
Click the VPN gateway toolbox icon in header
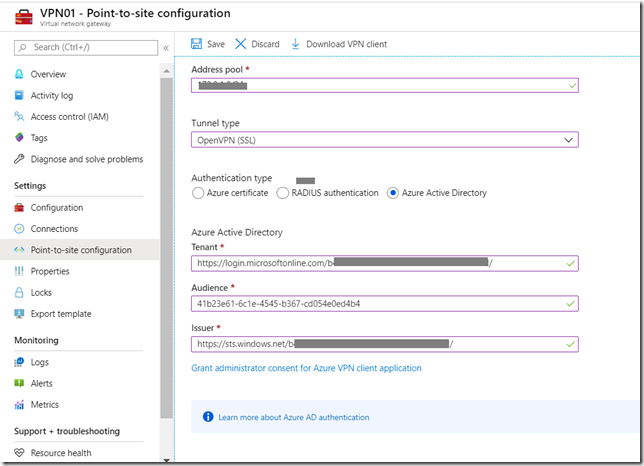point(24,17)
